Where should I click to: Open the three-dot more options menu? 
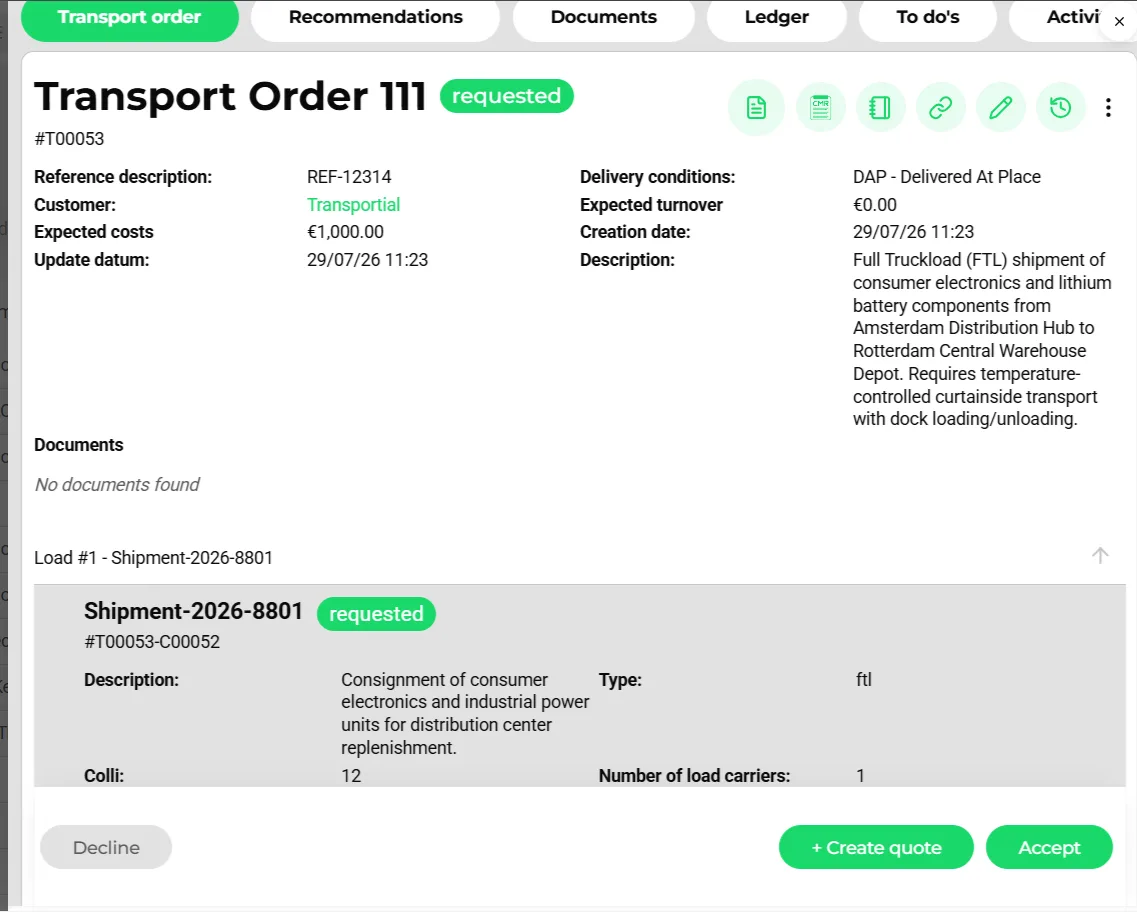coord(1108,108)
